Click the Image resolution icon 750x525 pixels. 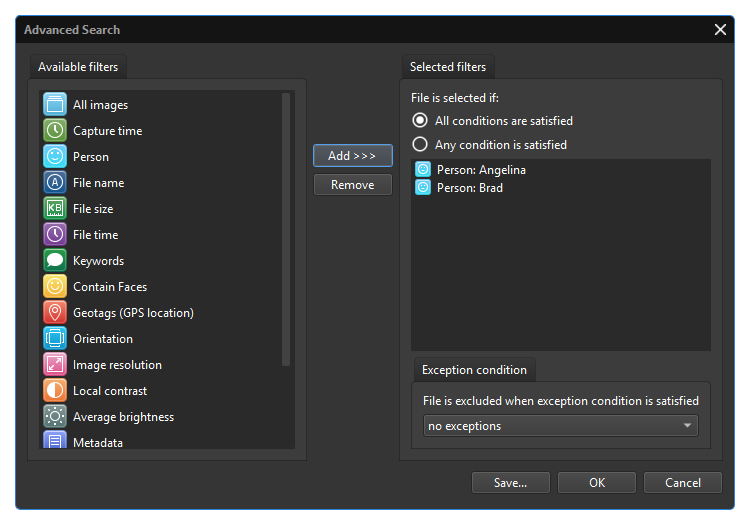pyautogui.click(x=55, y=365)
